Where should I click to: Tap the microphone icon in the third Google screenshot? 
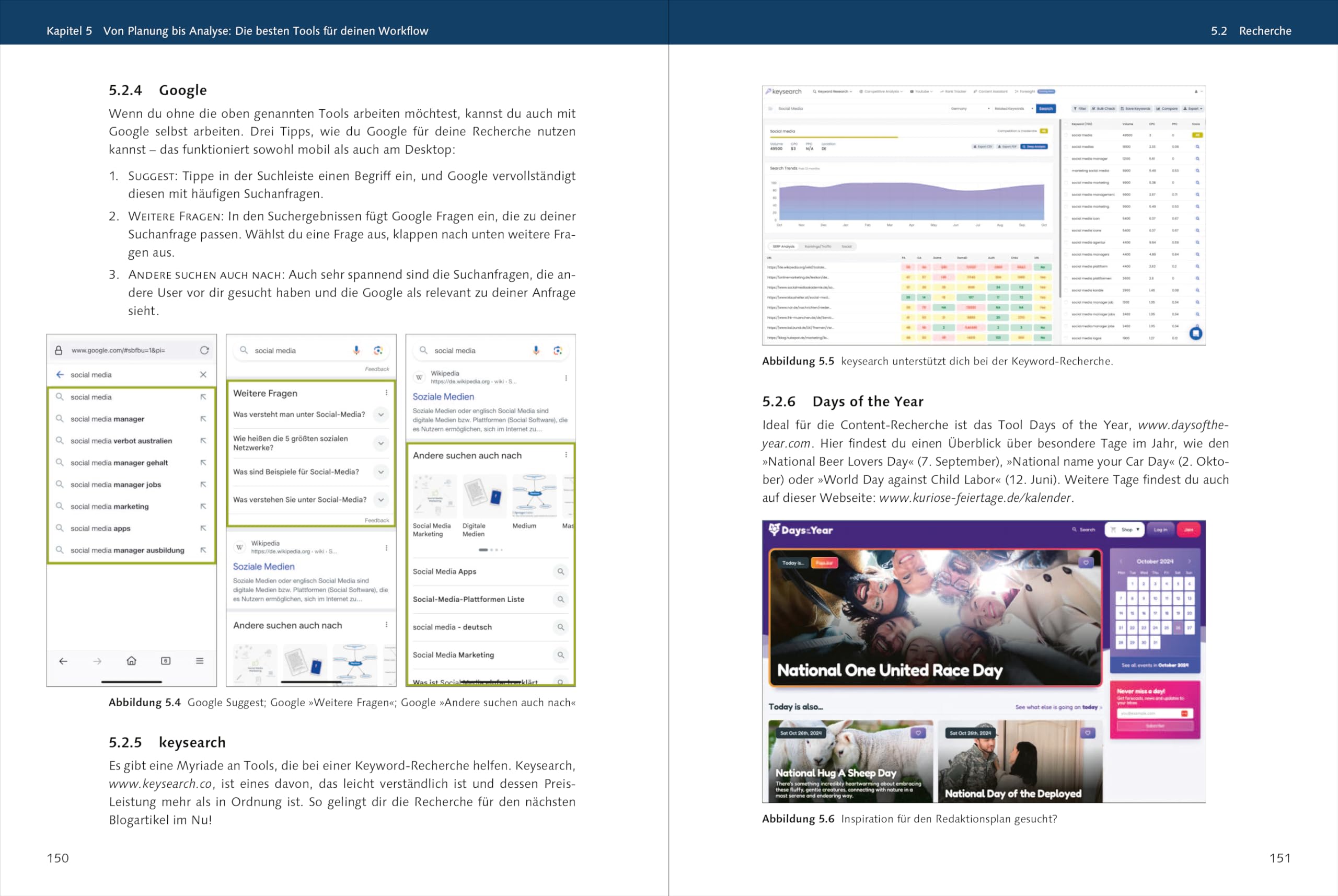click(x=536, y=350)
